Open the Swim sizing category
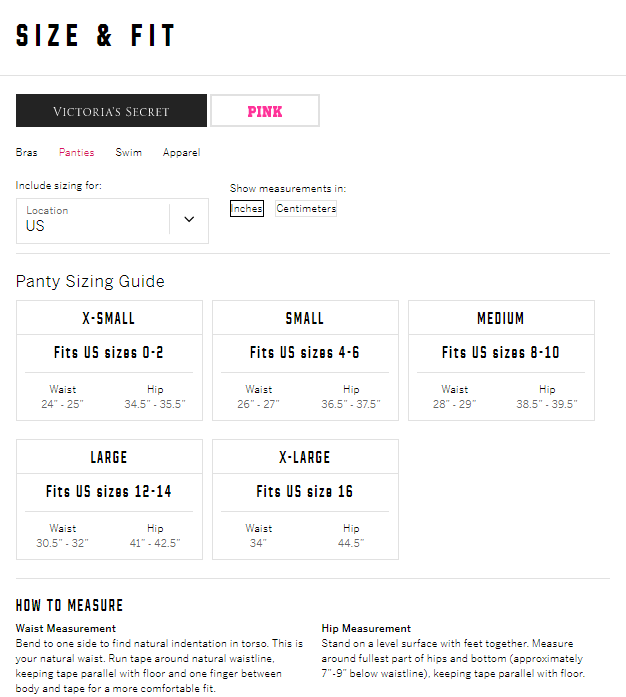 [x=128, y=152]
